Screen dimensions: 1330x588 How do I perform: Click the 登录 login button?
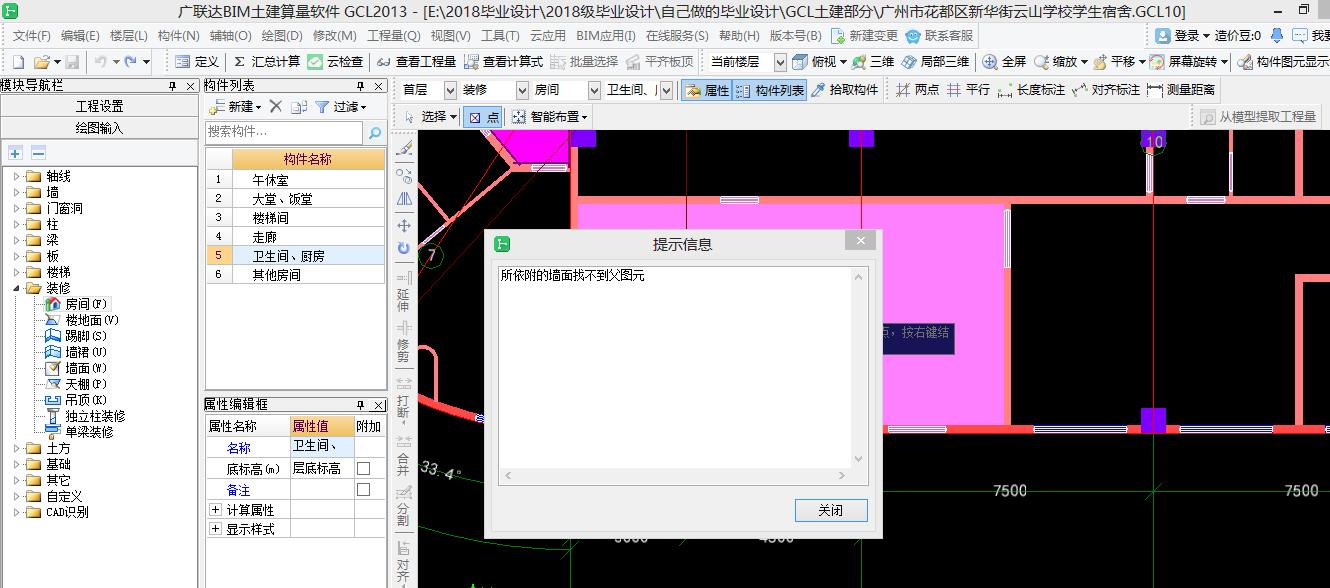pos(1182,35)
